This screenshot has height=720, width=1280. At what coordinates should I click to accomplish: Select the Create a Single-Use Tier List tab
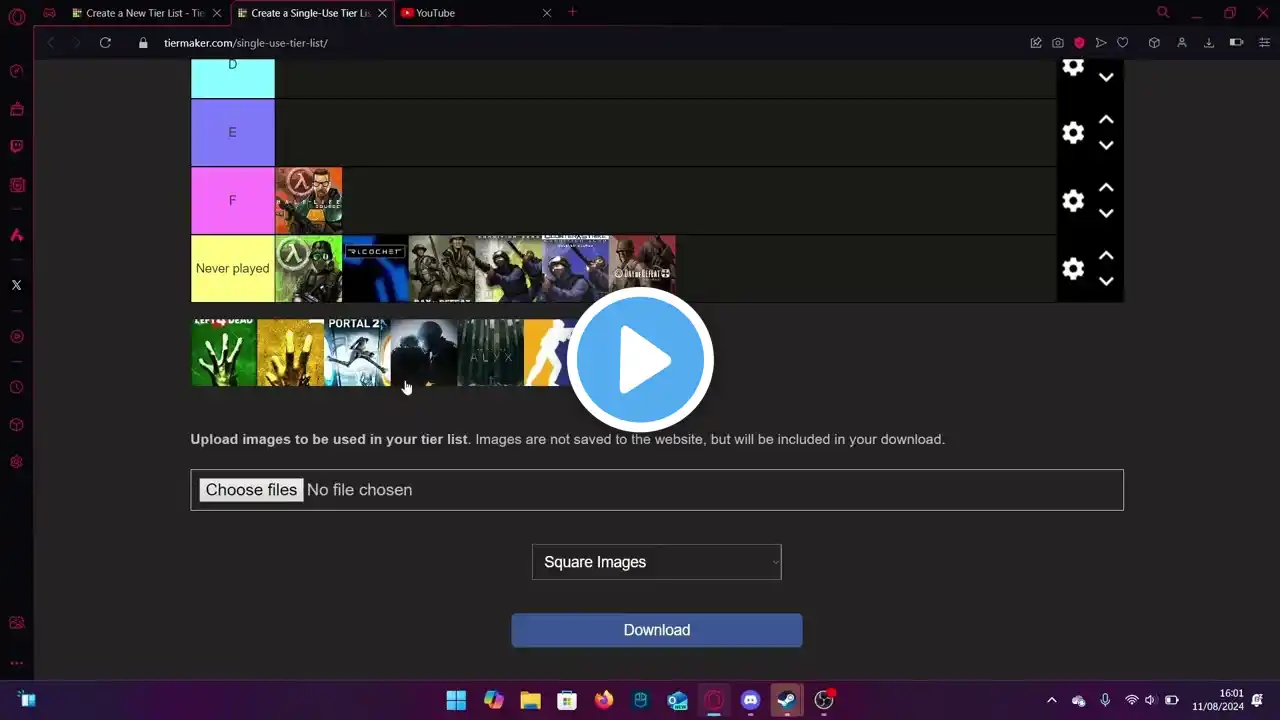[303, 13]
